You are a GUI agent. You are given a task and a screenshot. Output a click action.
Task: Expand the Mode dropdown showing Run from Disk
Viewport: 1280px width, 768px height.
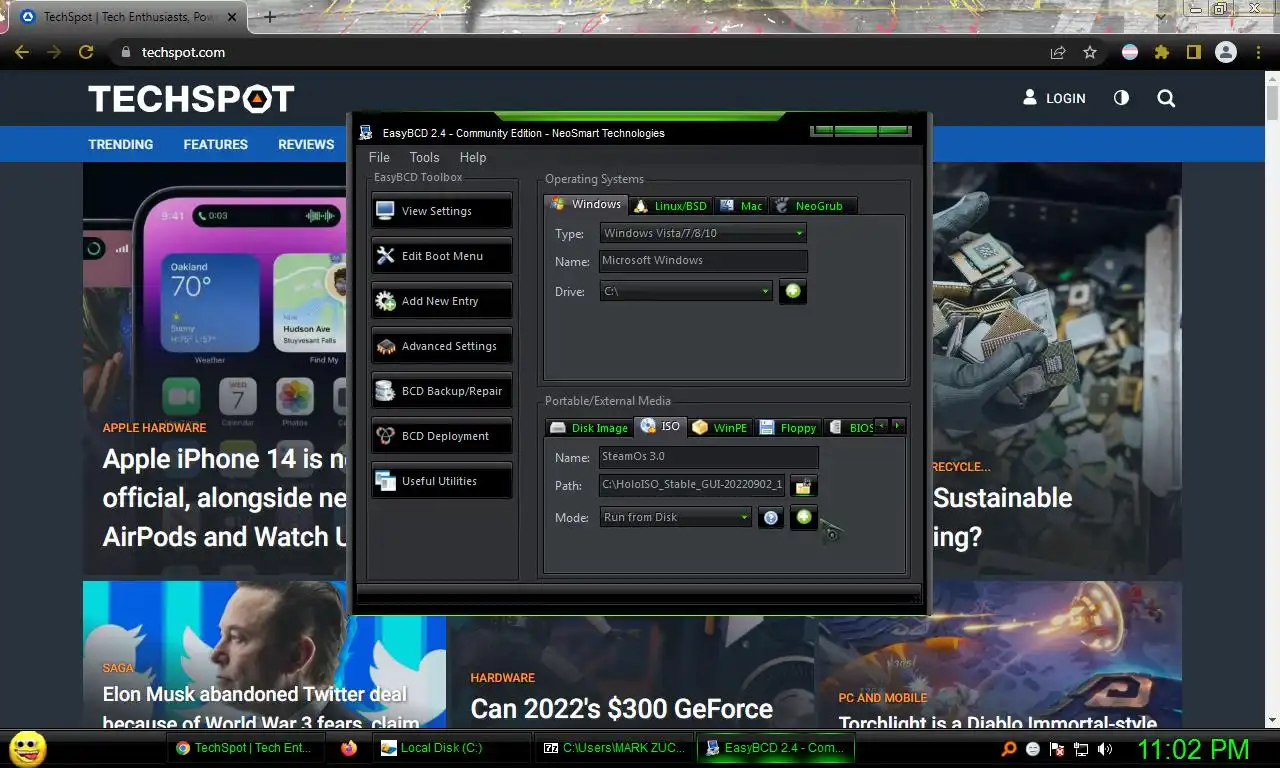[676, 517]
